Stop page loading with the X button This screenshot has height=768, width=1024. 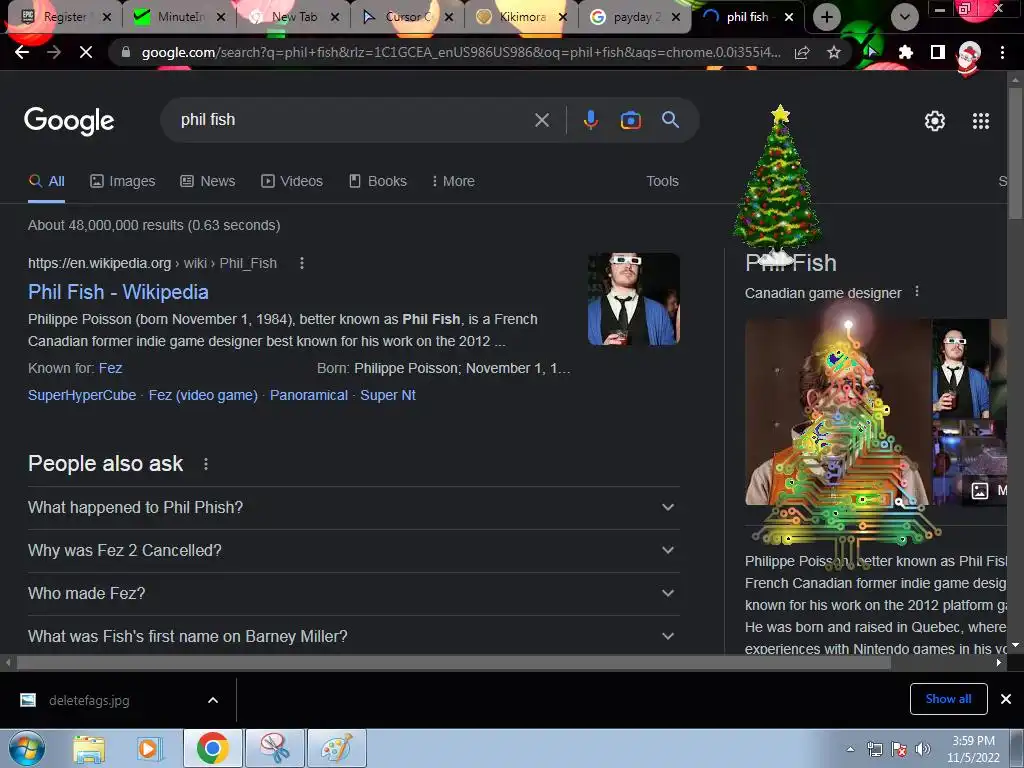(86, 53)
